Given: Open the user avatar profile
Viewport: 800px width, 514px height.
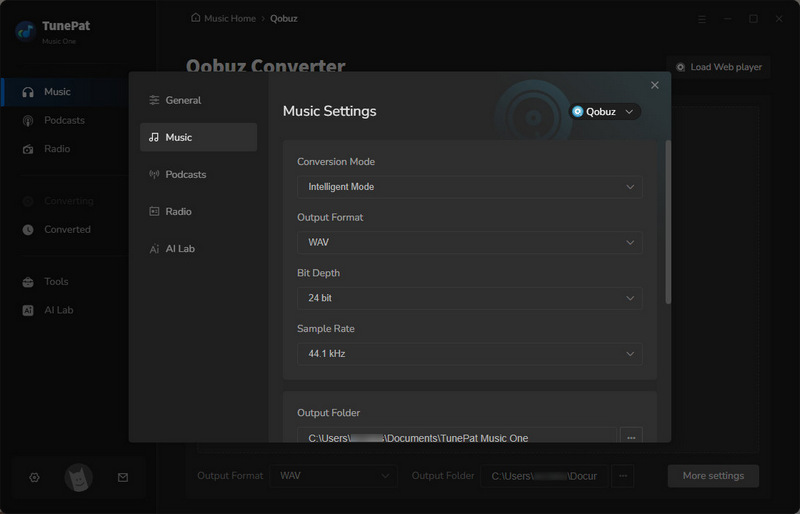Looking at the screenshot, I should (78, 478).
